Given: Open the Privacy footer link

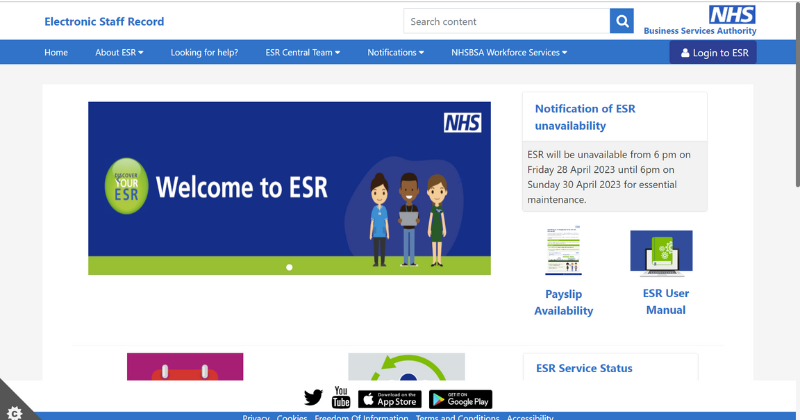Looking at the screenshot, I should click(256, 416).
